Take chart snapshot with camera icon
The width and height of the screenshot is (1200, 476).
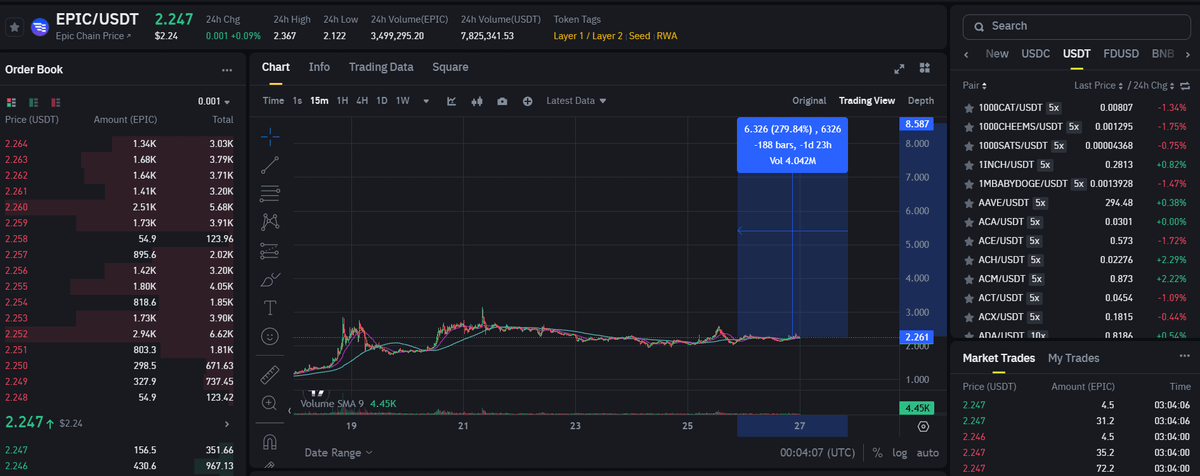502,101
